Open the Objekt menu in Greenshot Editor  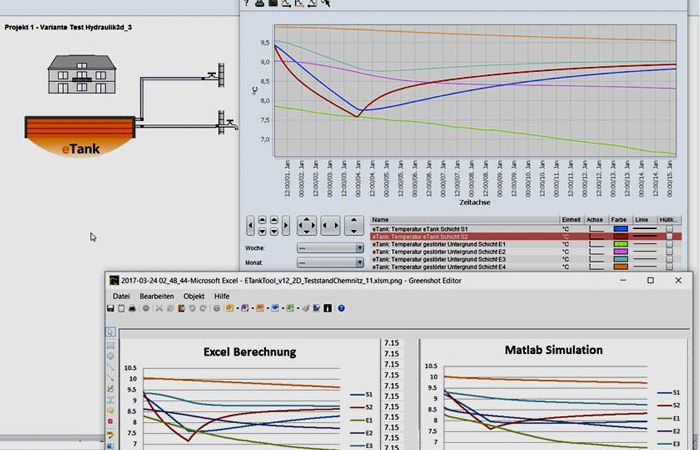193,296
